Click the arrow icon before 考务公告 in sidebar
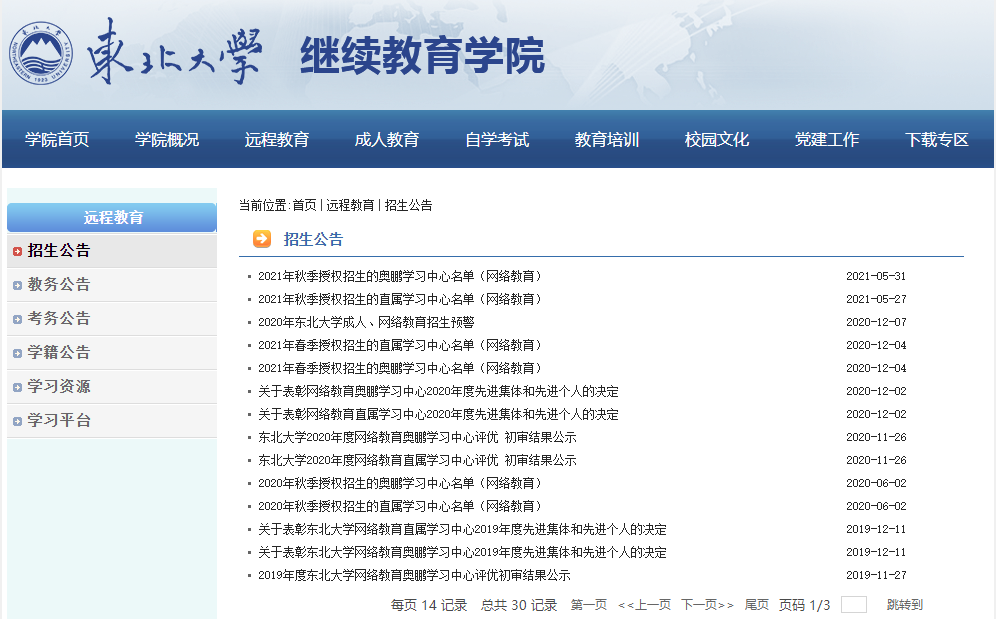The image size is (996, 619). pyautogui.click(x=18, y=320)
